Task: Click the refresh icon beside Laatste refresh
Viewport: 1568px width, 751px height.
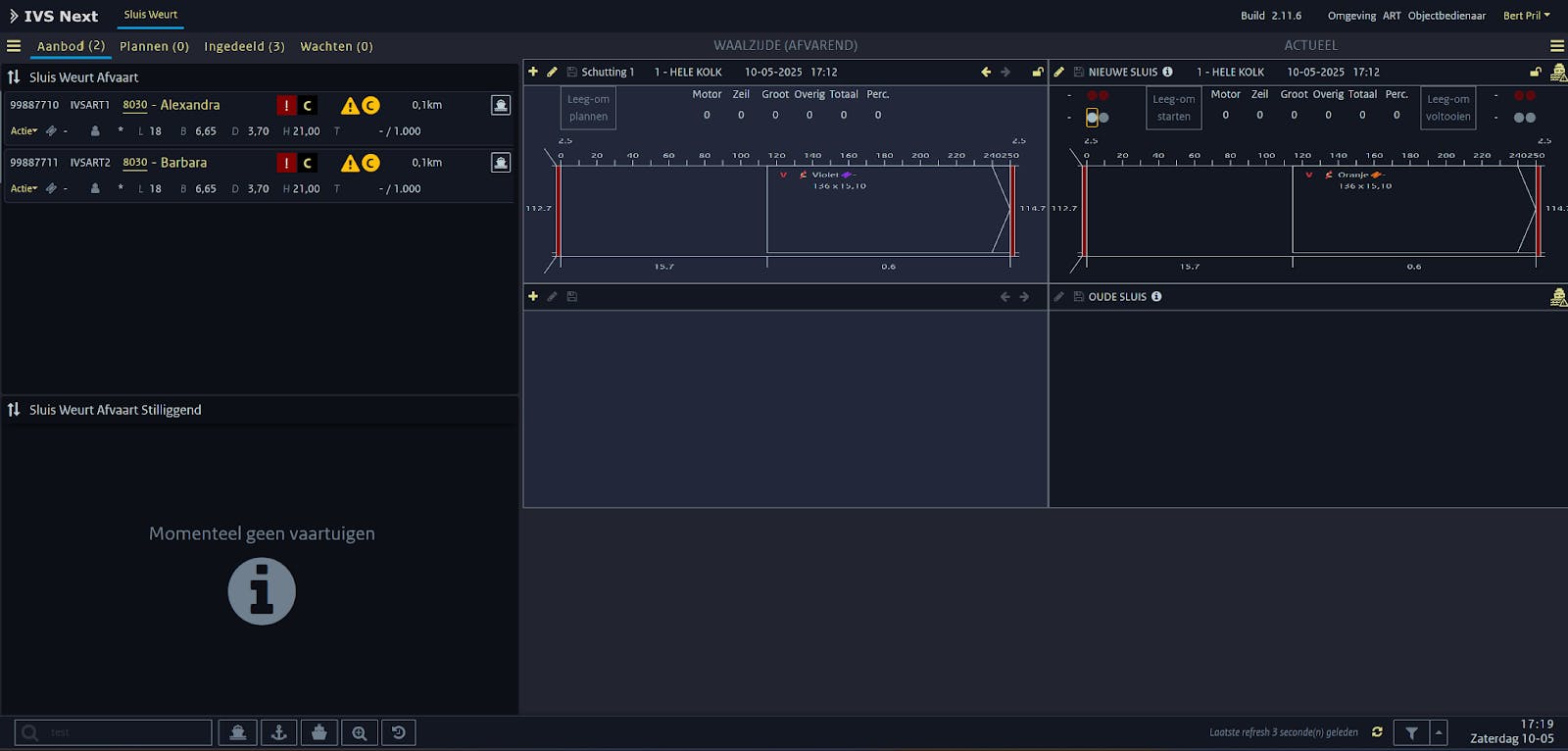Action: (x=1377, y=732)
